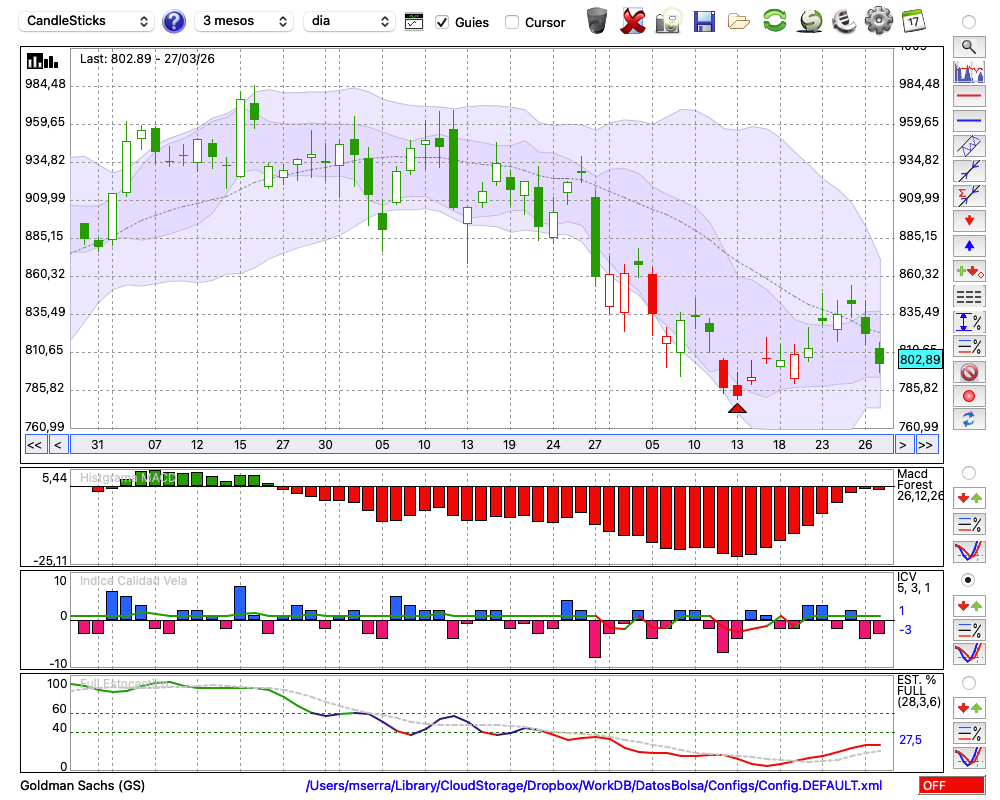Image resolution: width=1000 pixels, height=800 pixels.
Task: Select the radio button beside Macd Forest panel
Action: [968, 472]
